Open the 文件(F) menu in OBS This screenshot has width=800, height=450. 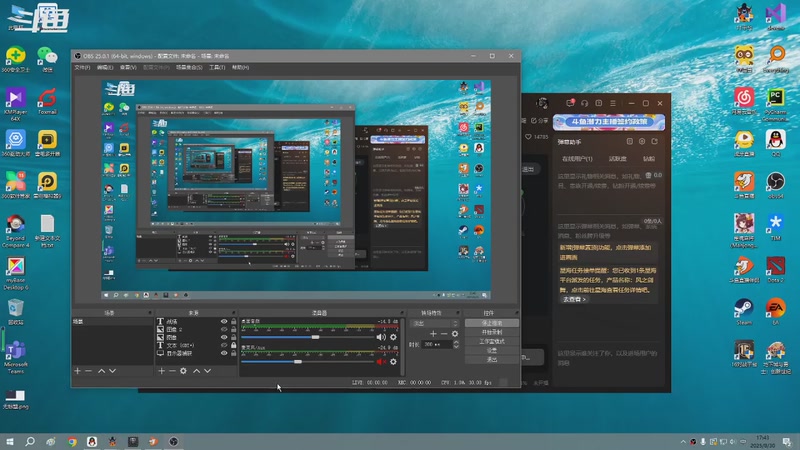pyautogui.click(x=82, y=67)
